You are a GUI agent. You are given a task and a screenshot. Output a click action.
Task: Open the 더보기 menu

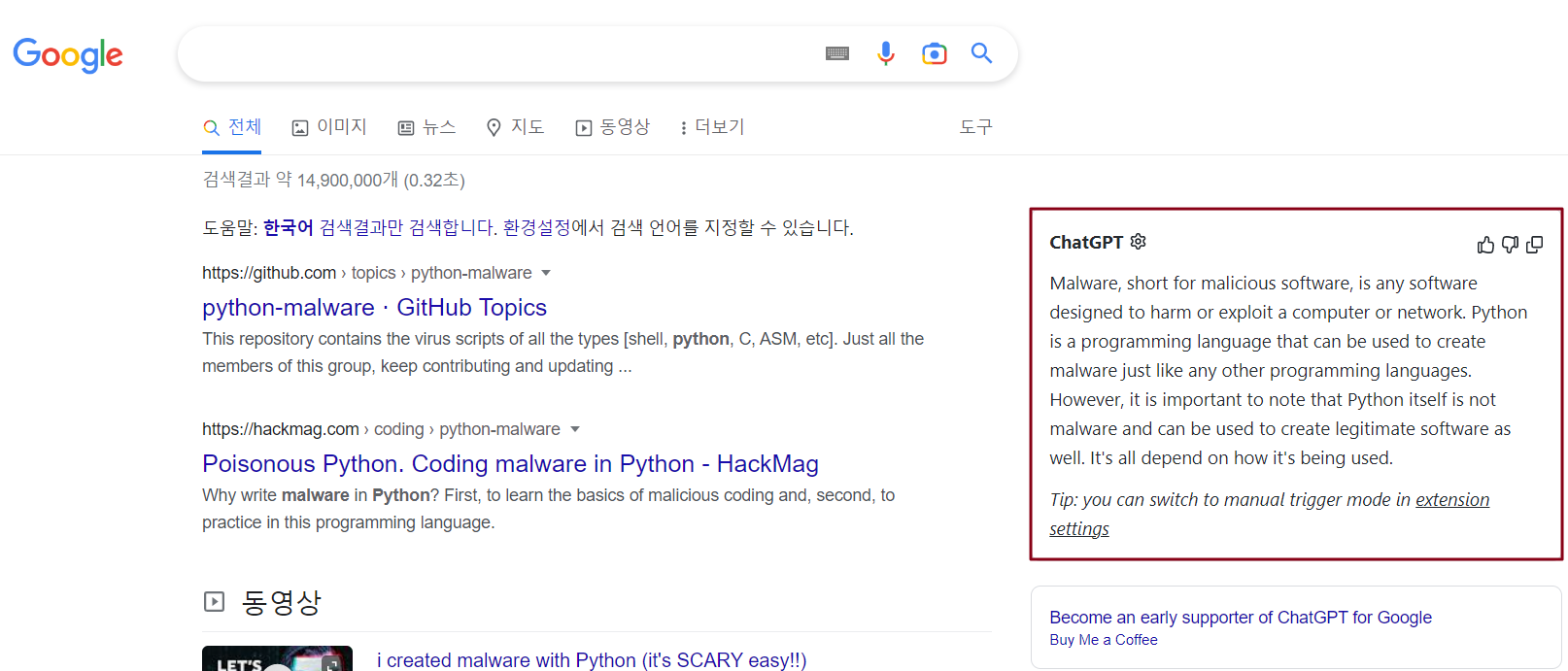(x=712, y=127)
